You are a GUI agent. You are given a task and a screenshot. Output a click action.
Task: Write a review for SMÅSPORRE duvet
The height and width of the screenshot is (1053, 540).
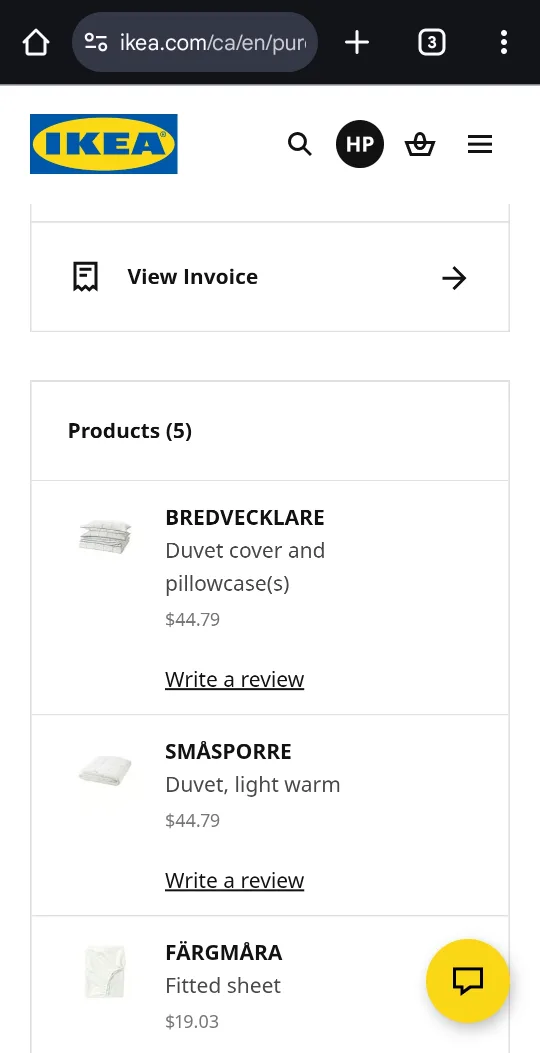(x=234, y=880)
